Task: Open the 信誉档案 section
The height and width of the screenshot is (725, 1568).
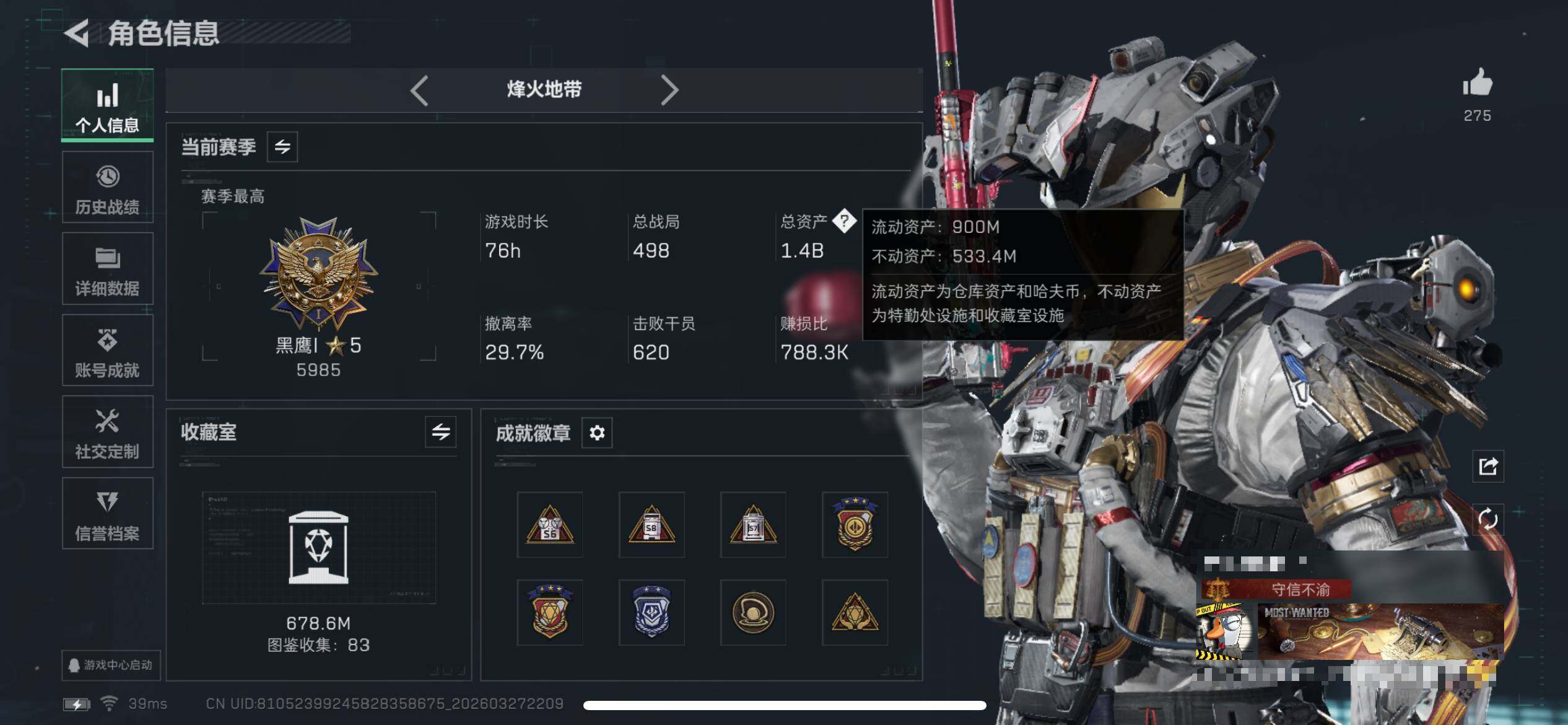Action: [108, 514]
